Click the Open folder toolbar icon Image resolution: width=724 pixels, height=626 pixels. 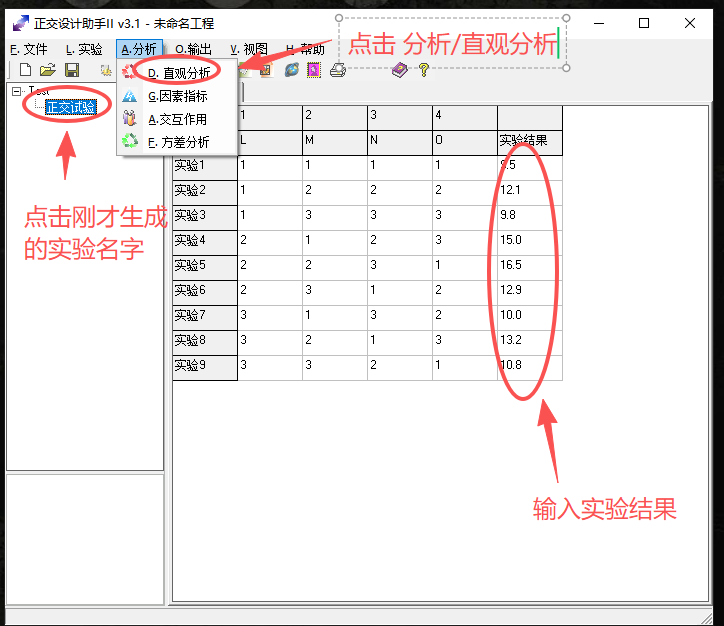47,70
